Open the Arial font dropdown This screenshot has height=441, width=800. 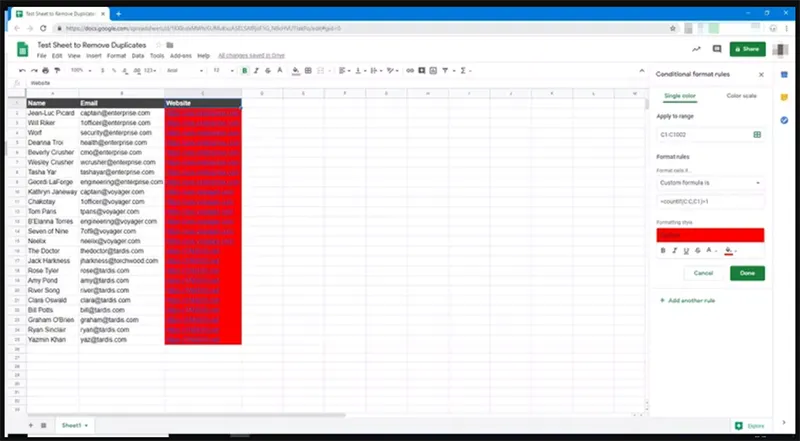point(185,70)
